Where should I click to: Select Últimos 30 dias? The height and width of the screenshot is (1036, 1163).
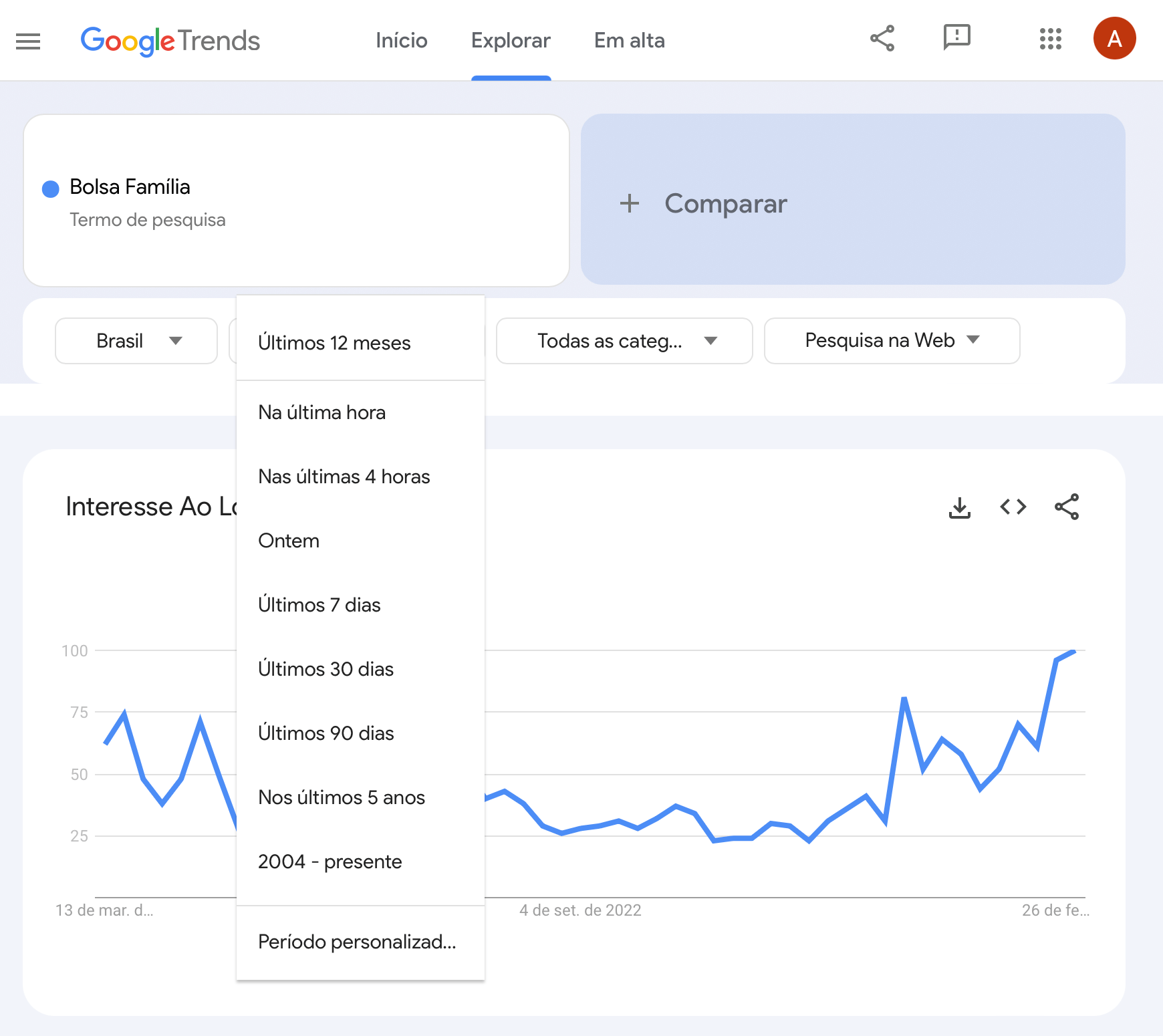coord(360,669)
